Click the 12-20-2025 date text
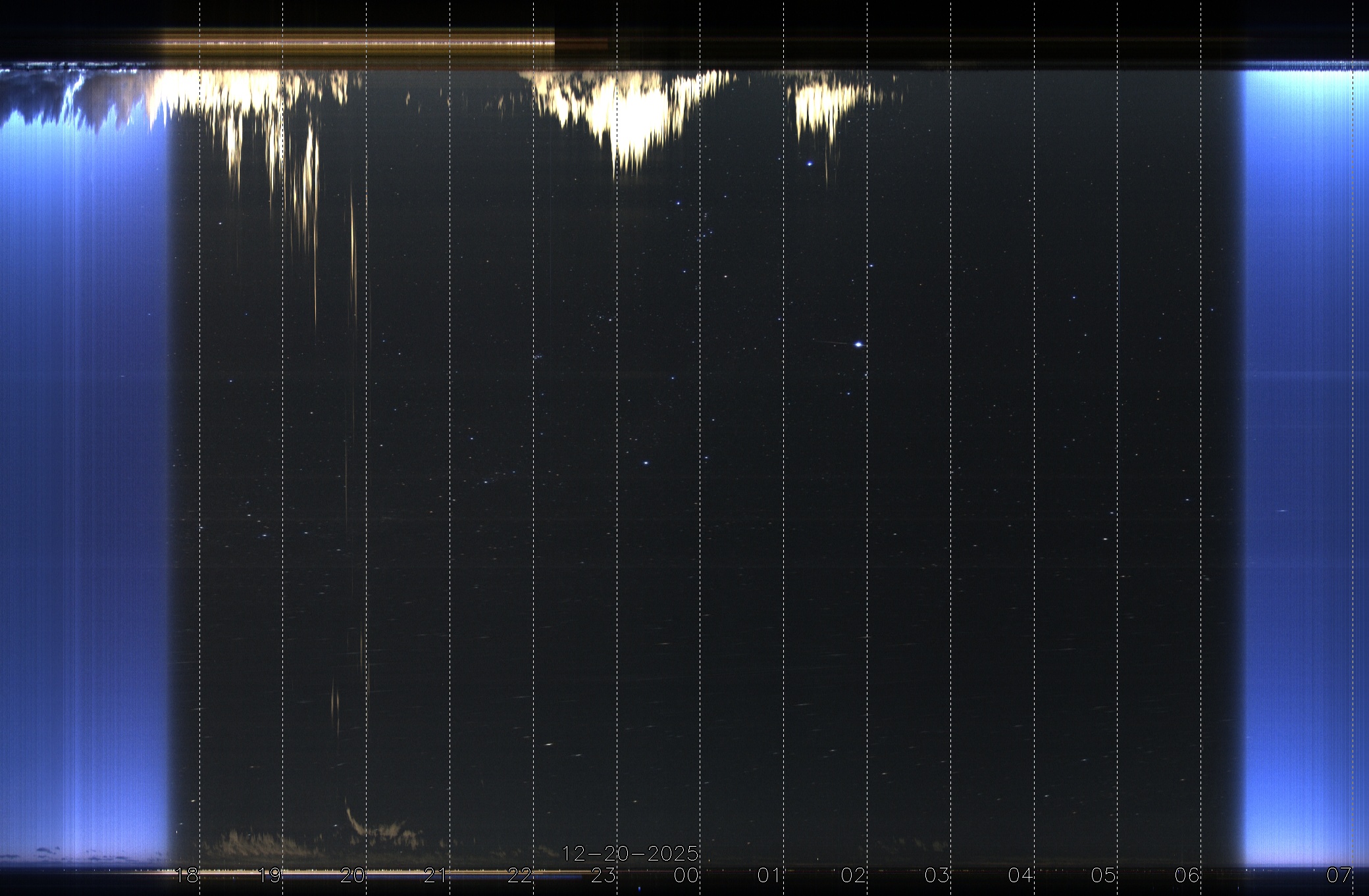The height and width of the screenshot is (896, 1369). tap(630, 854)
